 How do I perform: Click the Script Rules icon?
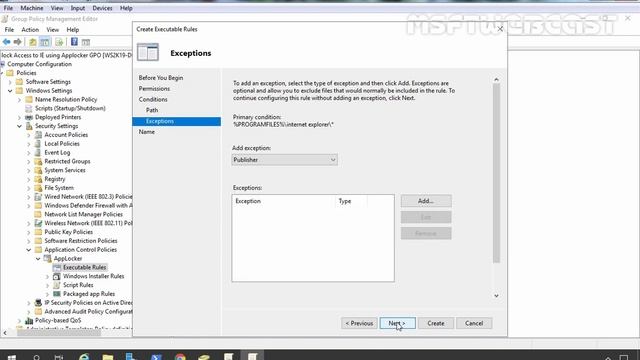57,285
